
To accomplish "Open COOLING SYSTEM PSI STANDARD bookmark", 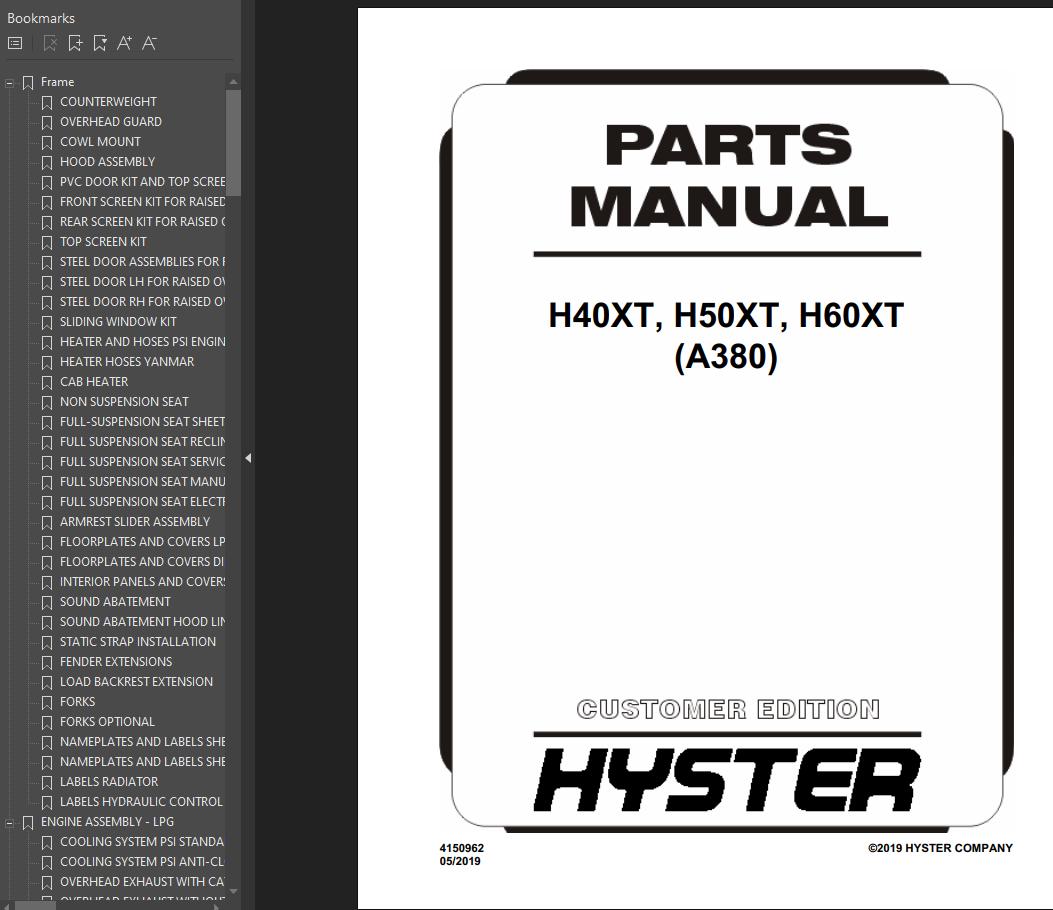I will (x=142, y=842).
